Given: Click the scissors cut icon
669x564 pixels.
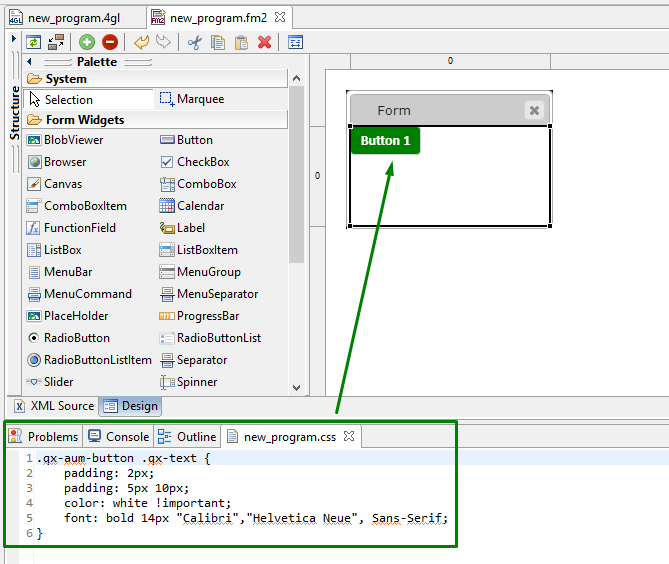Looking at the screenshot, I should [x=194, y=42].
